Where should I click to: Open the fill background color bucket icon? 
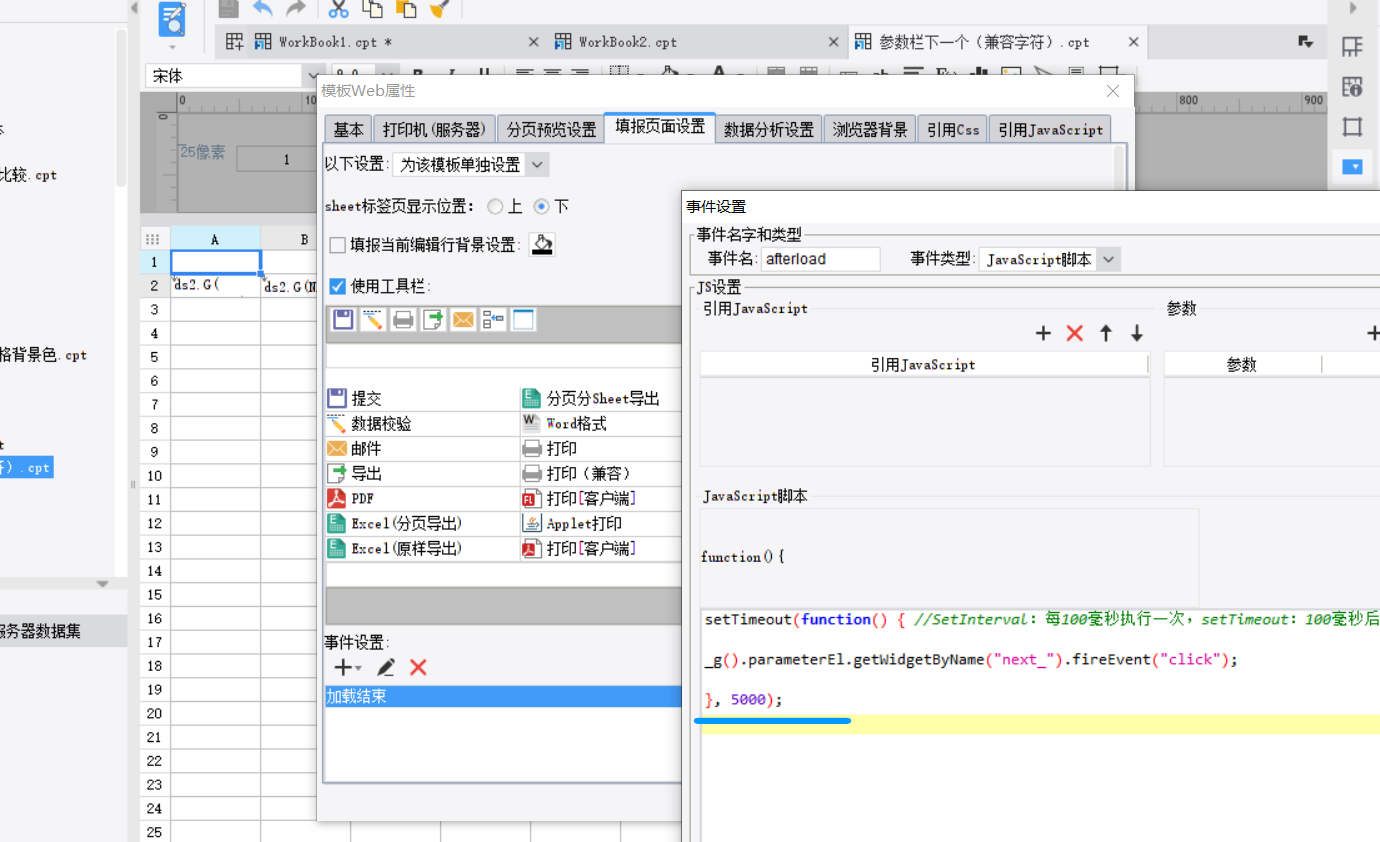pyautogui.click(x=542, y=245)
